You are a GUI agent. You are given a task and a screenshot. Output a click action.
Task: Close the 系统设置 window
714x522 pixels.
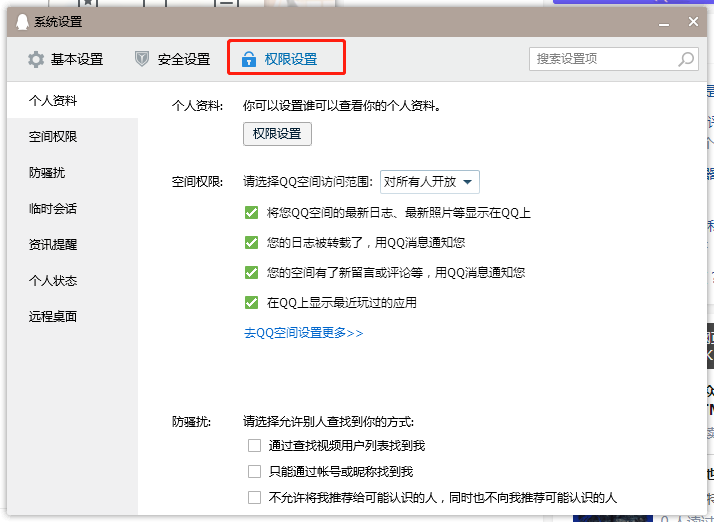tap(693, 21)
